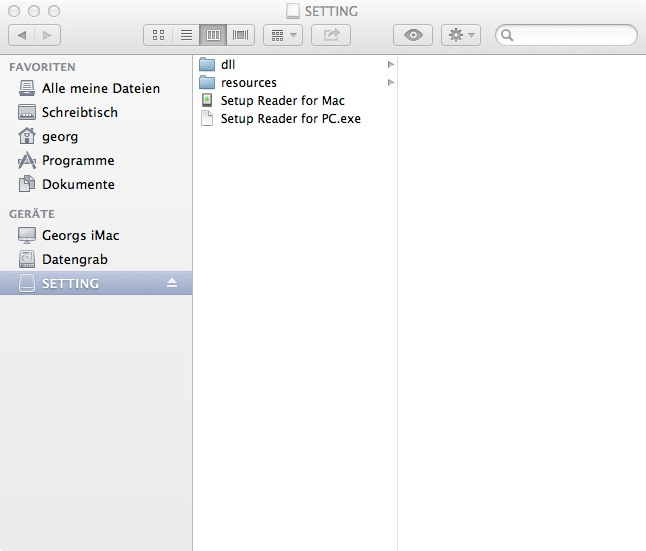Select the resources folder
Viewport: 646px width, 551px height.
point(295,83)
